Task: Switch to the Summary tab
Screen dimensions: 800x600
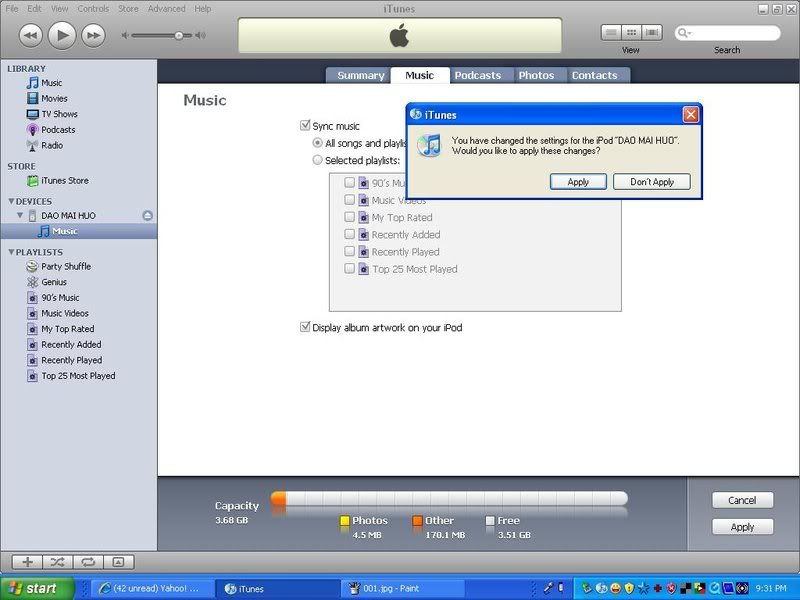Action: (x=360, y=76)
